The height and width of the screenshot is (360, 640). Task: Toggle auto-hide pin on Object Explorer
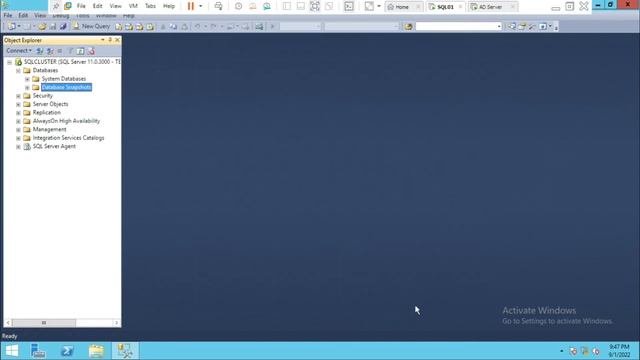click(x=110, y=40)
